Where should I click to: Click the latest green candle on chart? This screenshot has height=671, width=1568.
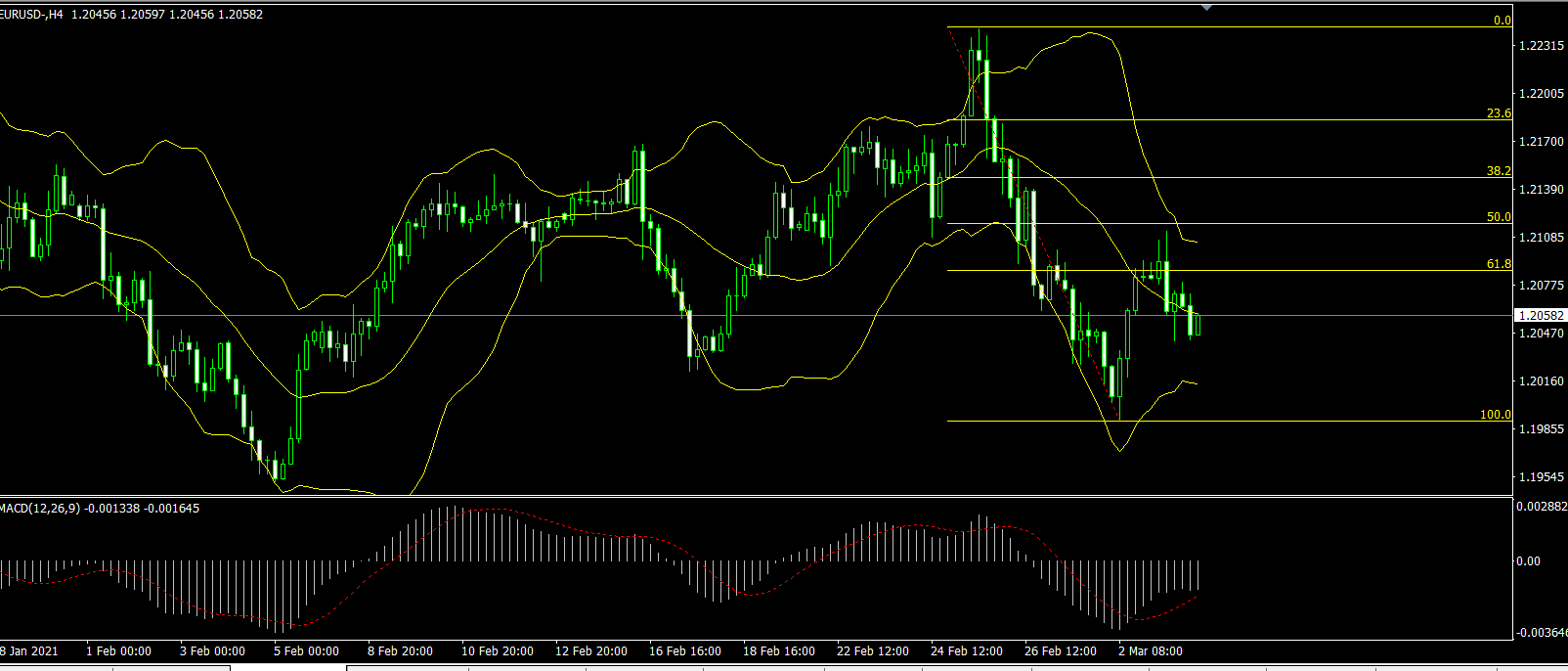[x=1198, y=324]
